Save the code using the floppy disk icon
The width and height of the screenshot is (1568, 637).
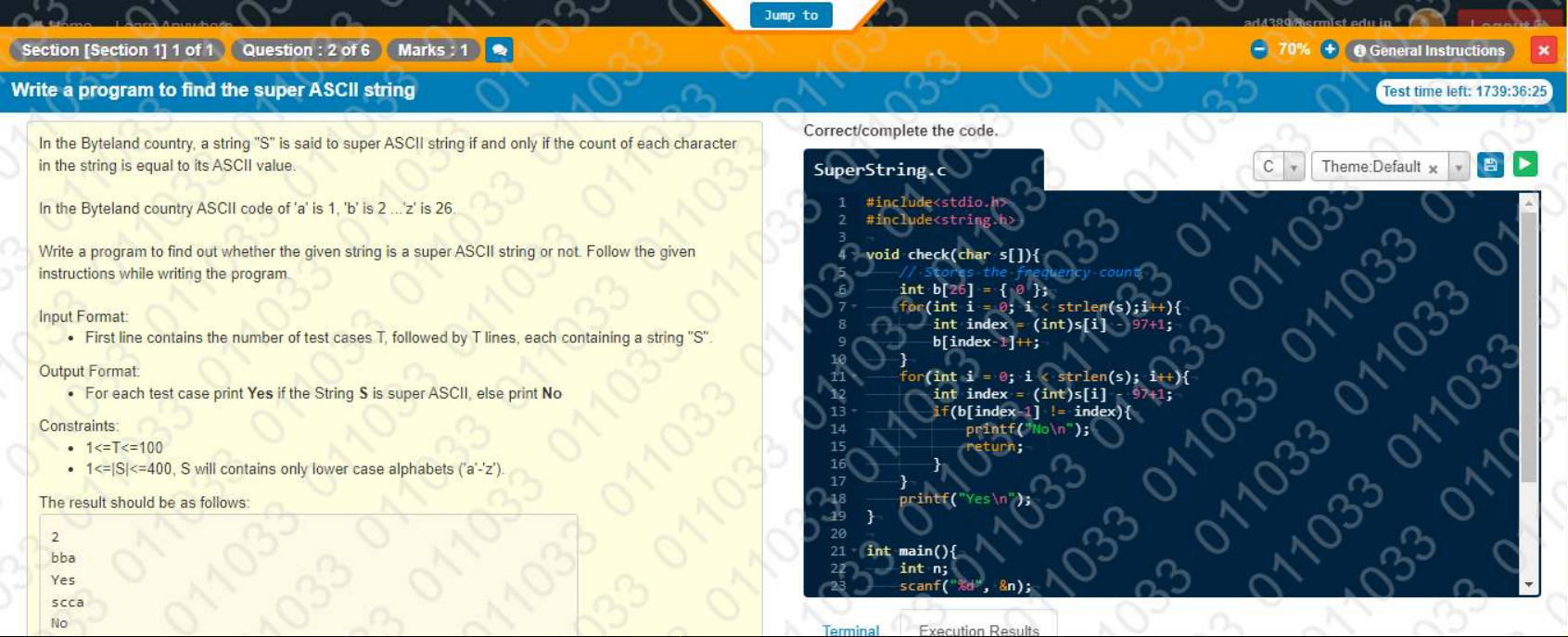tap(1490, 166)
